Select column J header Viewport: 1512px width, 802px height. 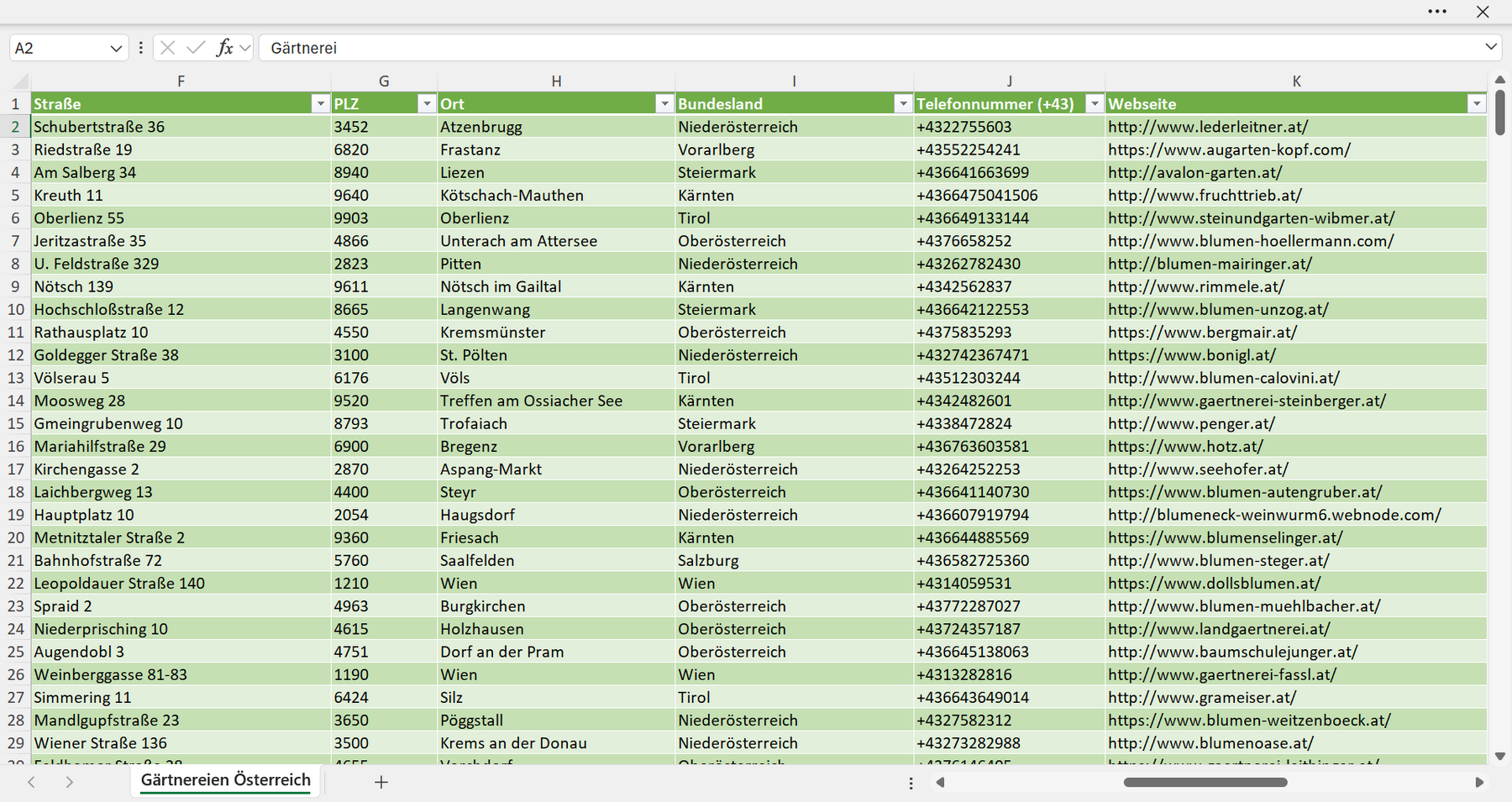point(1009,81)
